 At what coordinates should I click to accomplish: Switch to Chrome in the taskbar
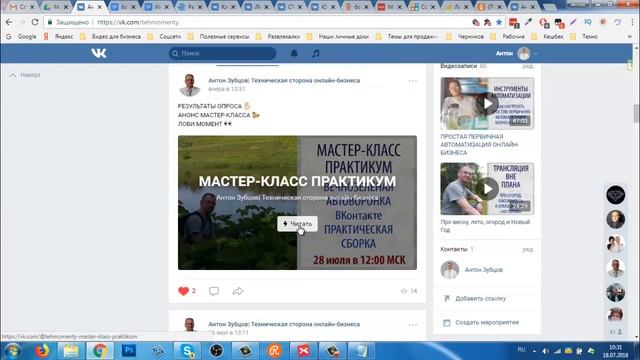[100, 351]
